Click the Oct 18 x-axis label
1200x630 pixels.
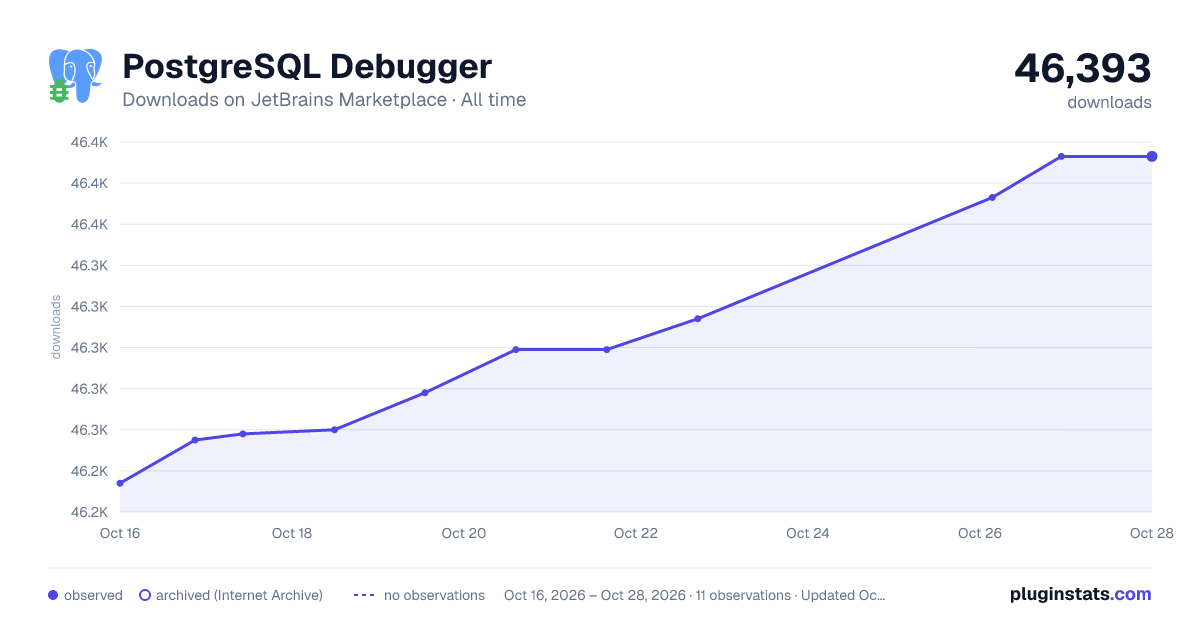292,533
